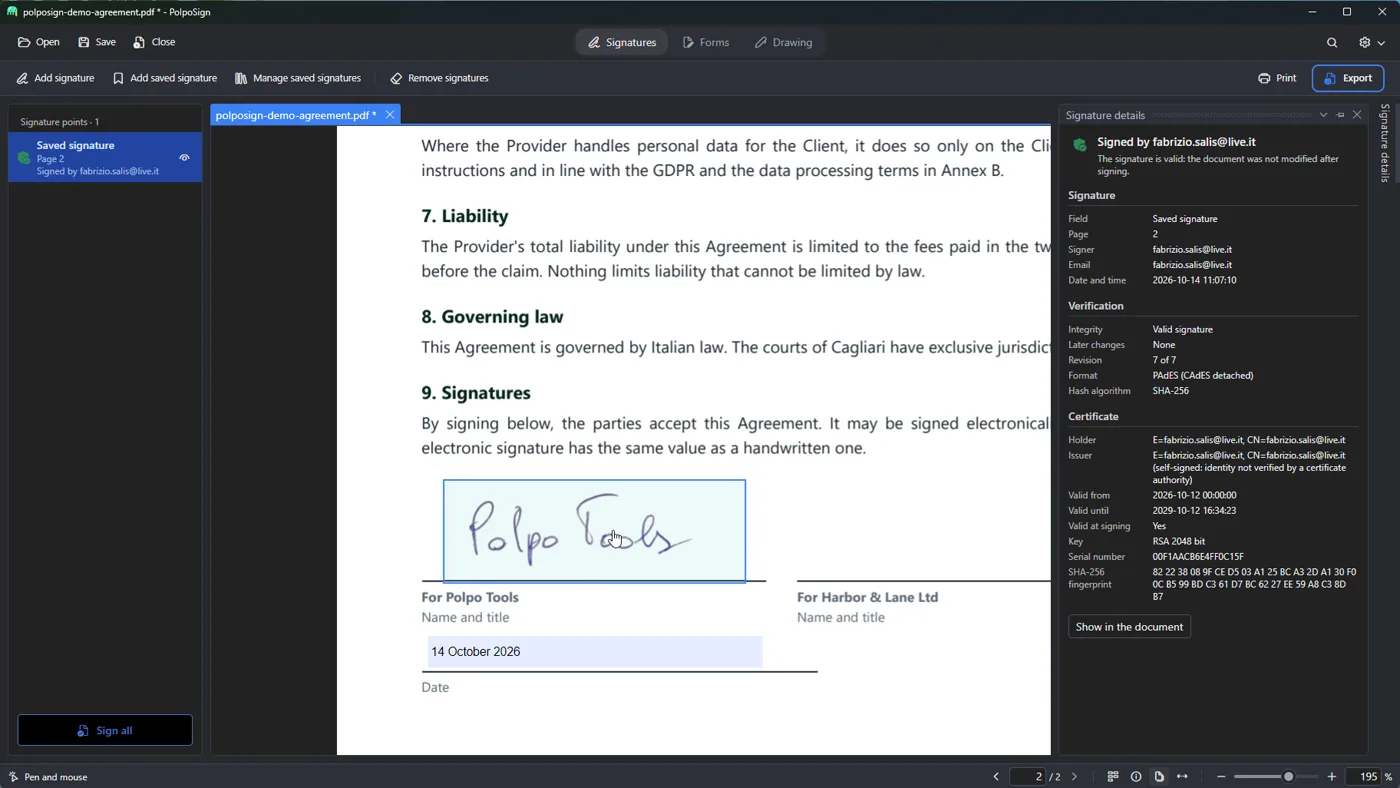Print the document
1400x788 pixels.
coord(1277,78)
